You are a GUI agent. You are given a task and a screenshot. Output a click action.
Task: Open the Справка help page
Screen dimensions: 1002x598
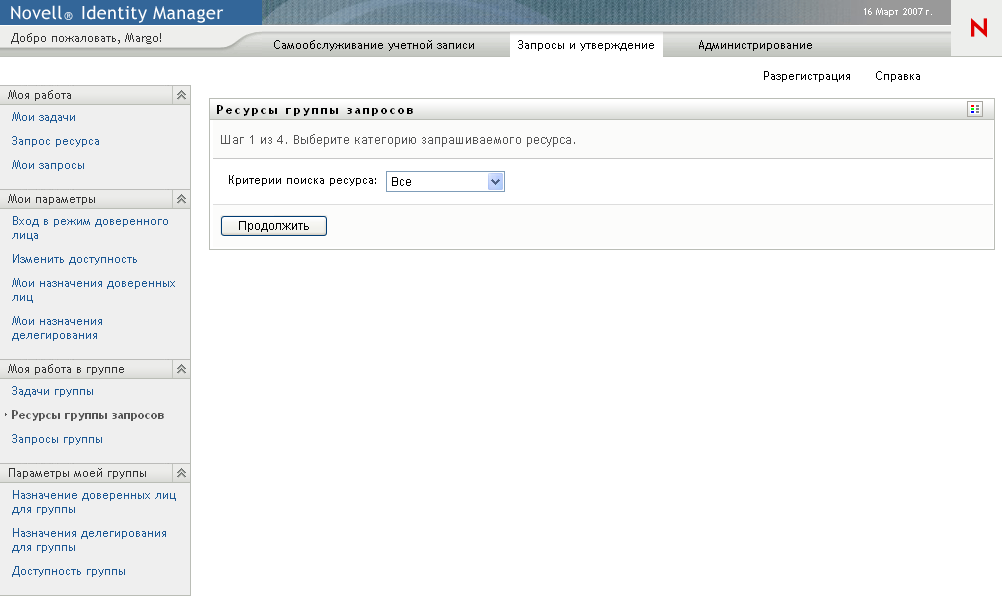pyautogui.click(x=897, y=75)
